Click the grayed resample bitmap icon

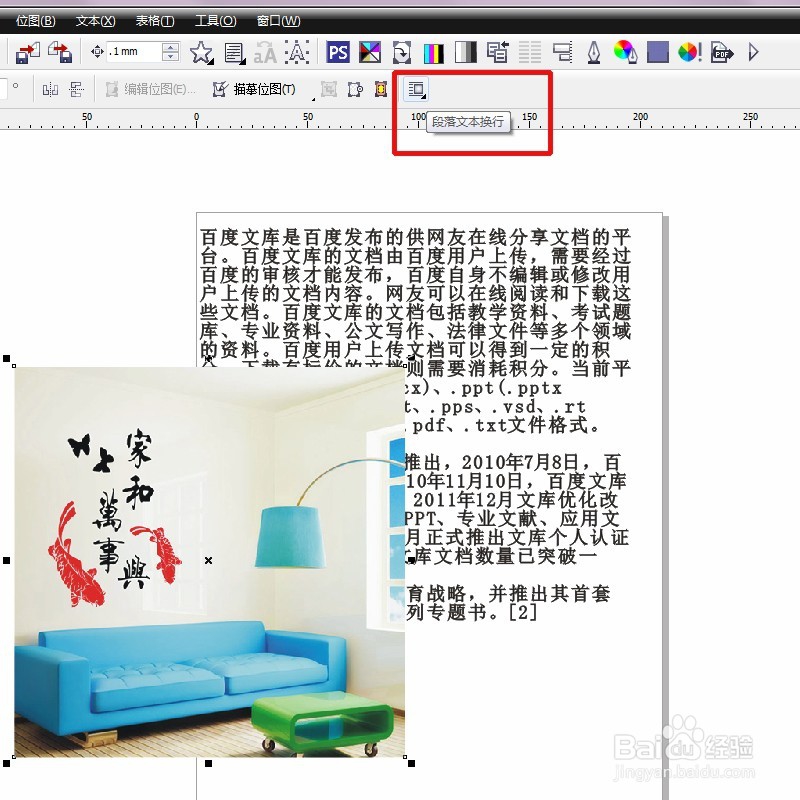coord(329,89)
